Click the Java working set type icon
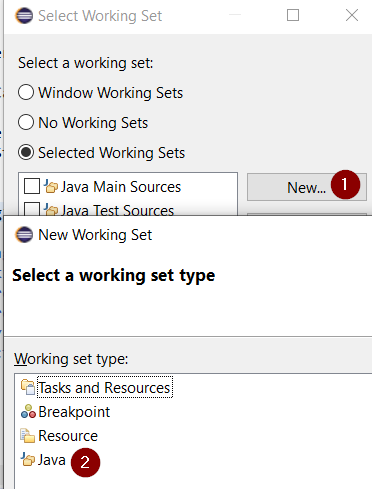This screenshot has width=372, height=489. coord(28,460)
